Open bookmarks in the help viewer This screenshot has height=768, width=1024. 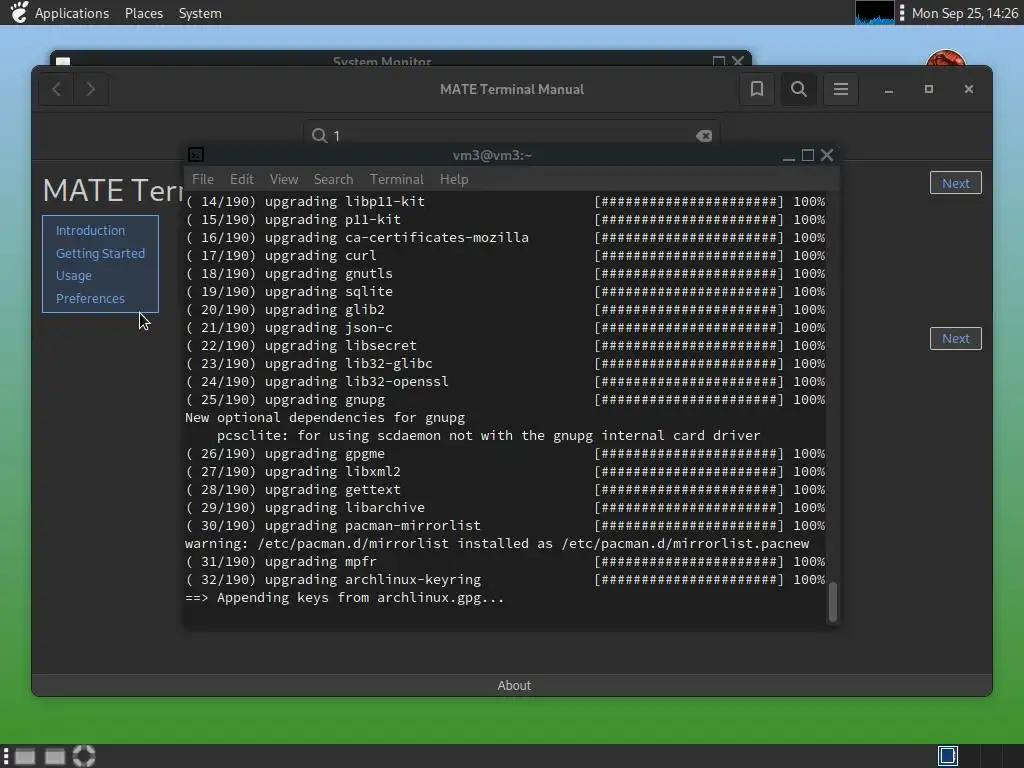pos(757,89)
